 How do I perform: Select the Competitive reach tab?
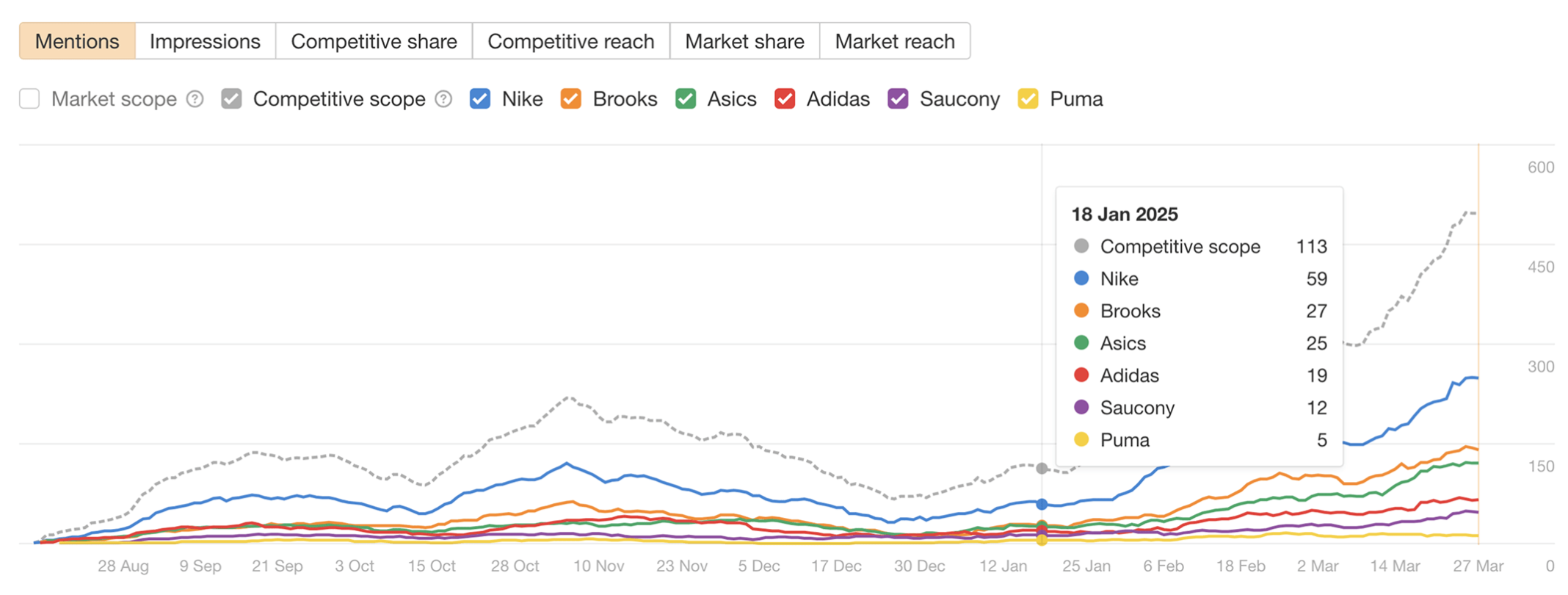point(571,41)
